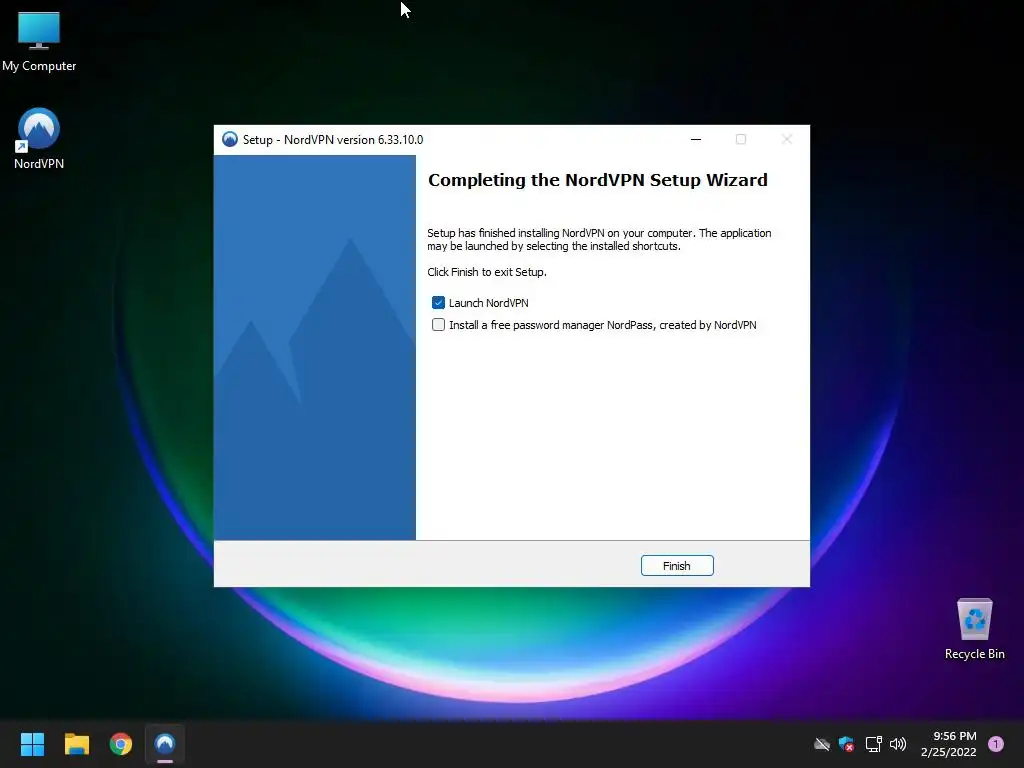Screen dimensions: 1024x768
Task: Click the 'Setup has finished installing NordVPN' paragraph
Action: coord(599,240)
